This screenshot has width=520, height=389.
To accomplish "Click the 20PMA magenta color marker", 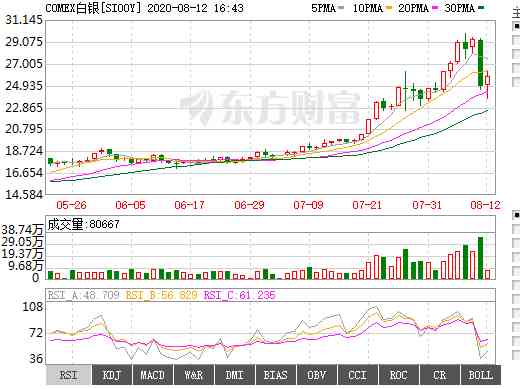I will pyautogui.click(x=435, y=7).
